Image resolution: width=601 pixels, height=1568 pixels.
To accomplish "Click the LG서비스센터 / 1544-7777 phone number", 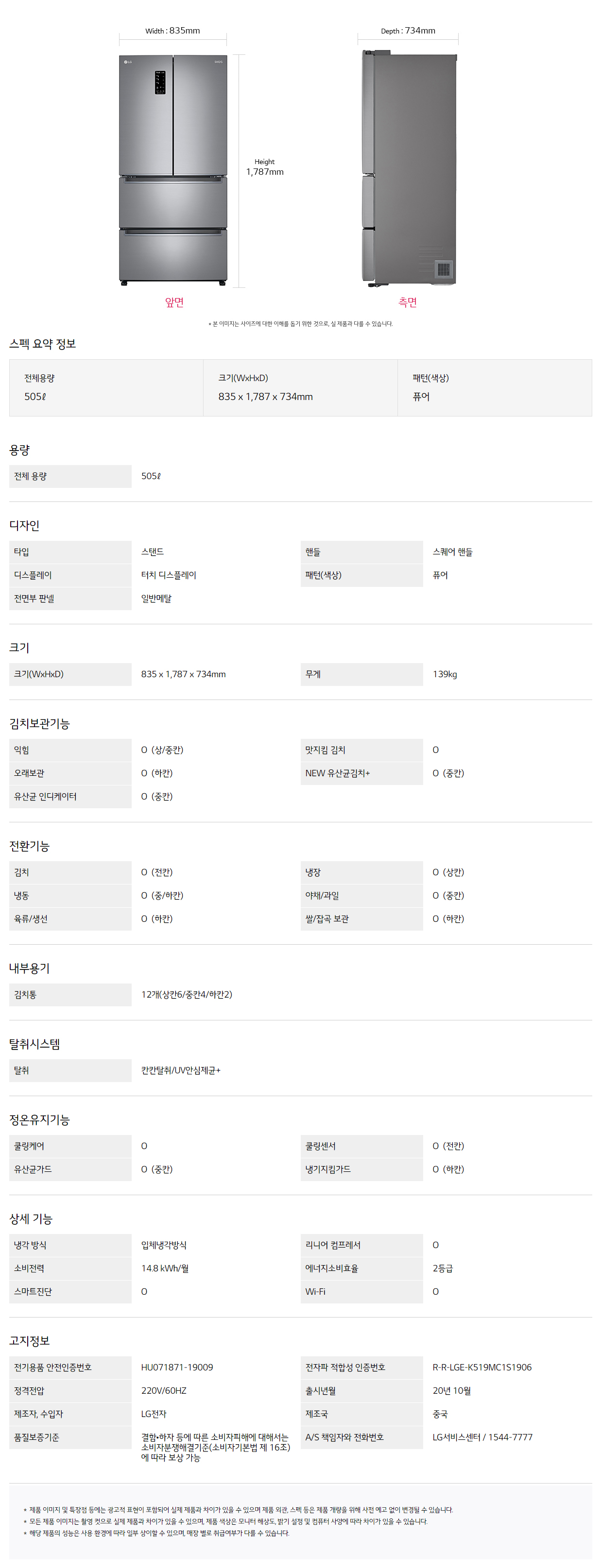I will point(482,1437).
